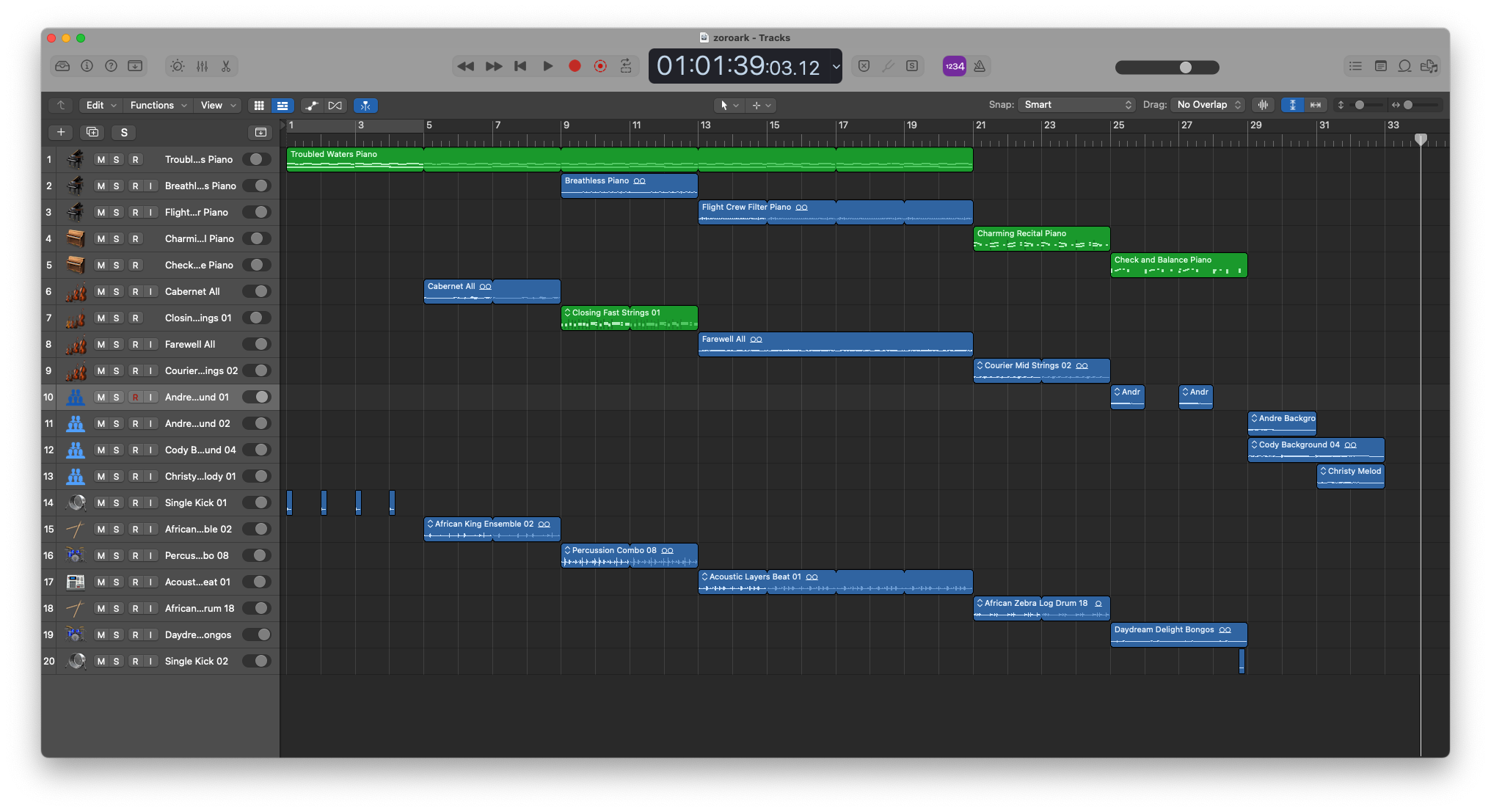Expand the LCD display mode chevron
This screenshot has height=812, width=1491.
coord(836,67)
